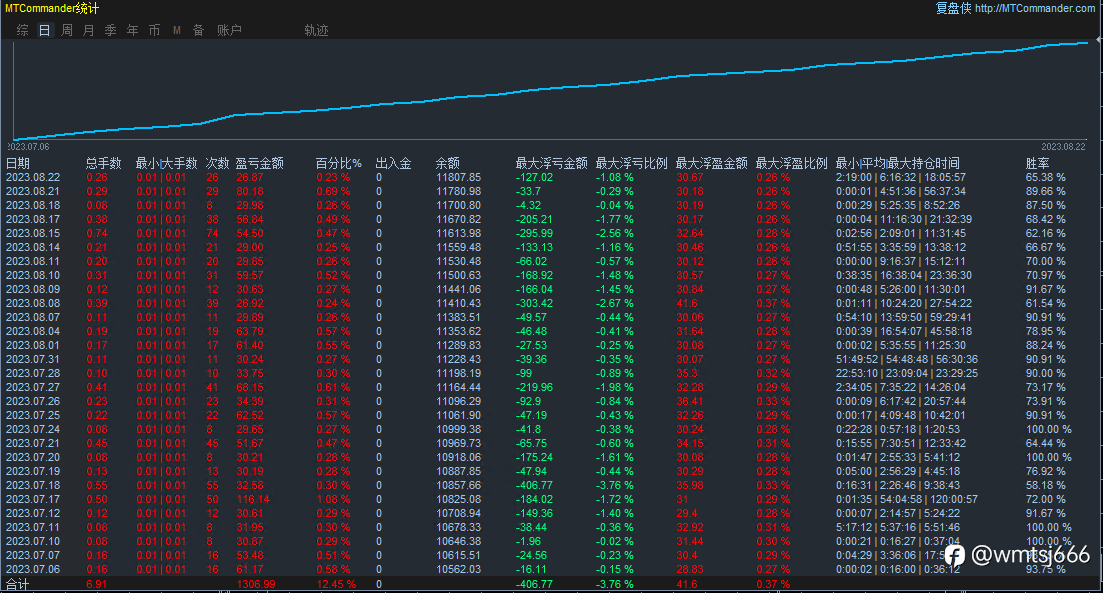The width and height of the screenshot is (1103, 593).
Task: Switch to the 账户 account tab
Action: tap(229, 30)
